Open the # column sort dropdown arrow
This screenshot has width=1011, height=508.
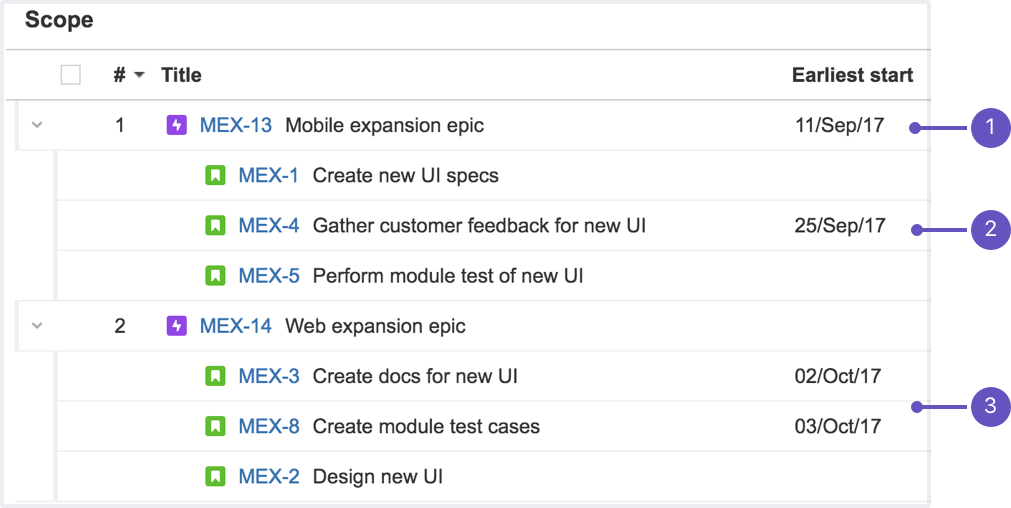coord(139,75)
